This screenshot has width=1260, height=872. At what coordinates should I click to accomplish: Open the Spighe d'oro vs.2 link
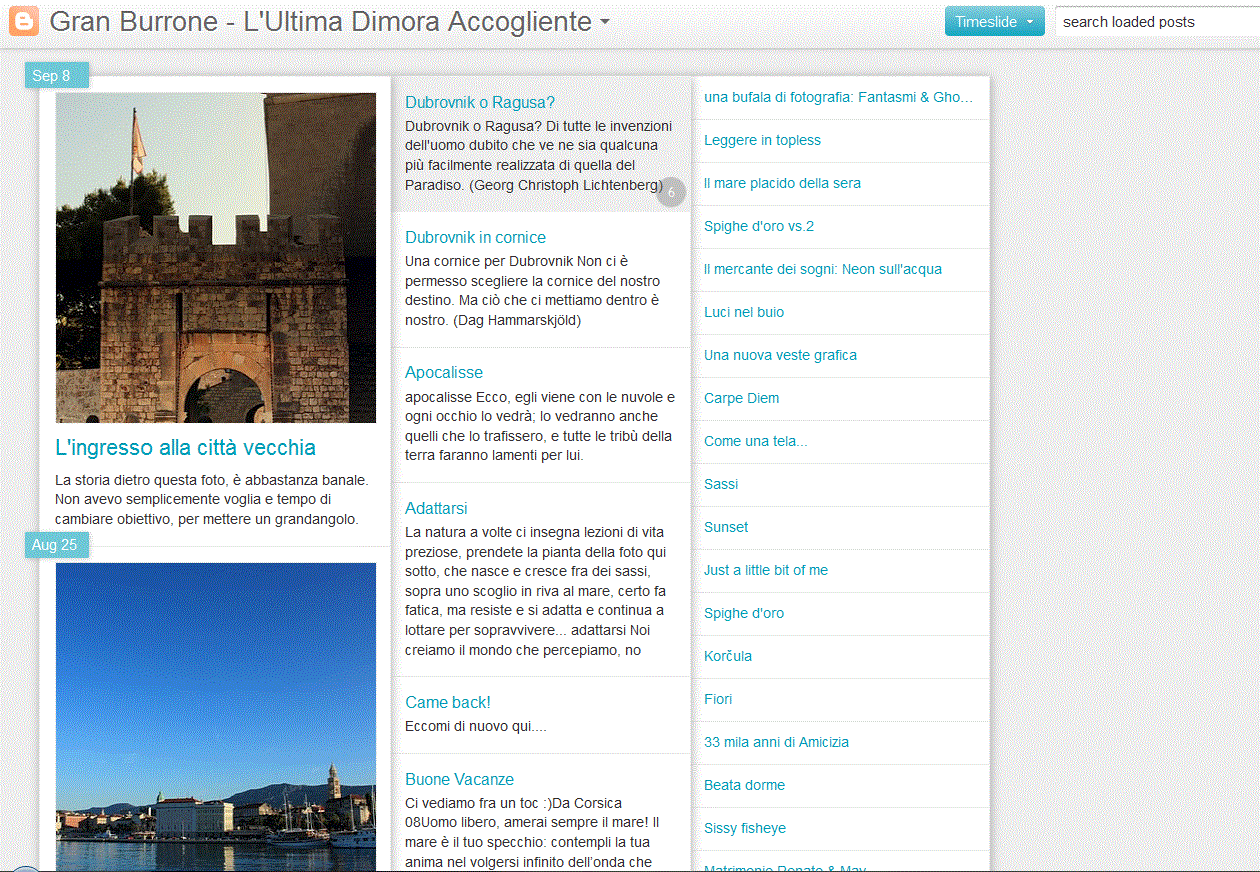[x=759, y=226]
